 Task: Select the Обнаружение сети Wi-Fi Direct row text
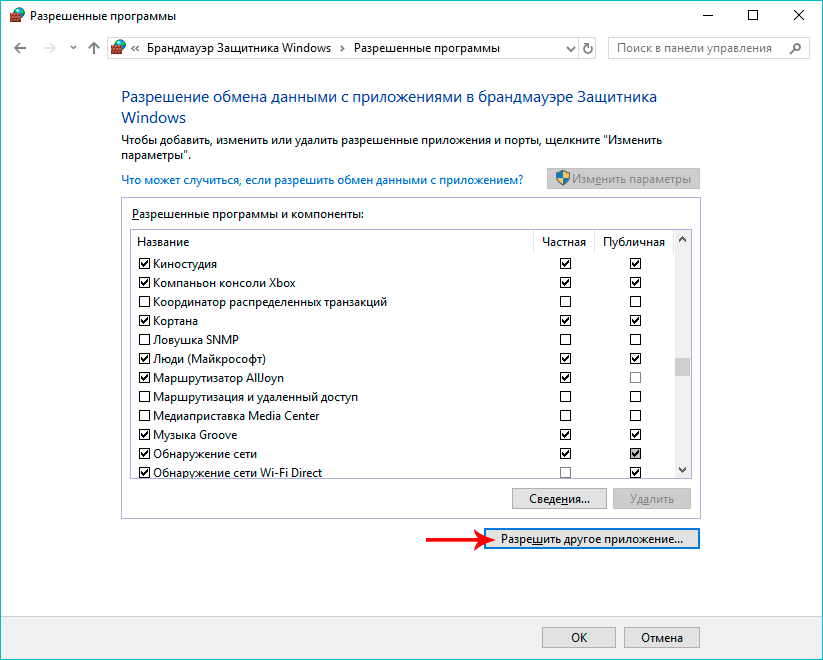tap(237, 473)
